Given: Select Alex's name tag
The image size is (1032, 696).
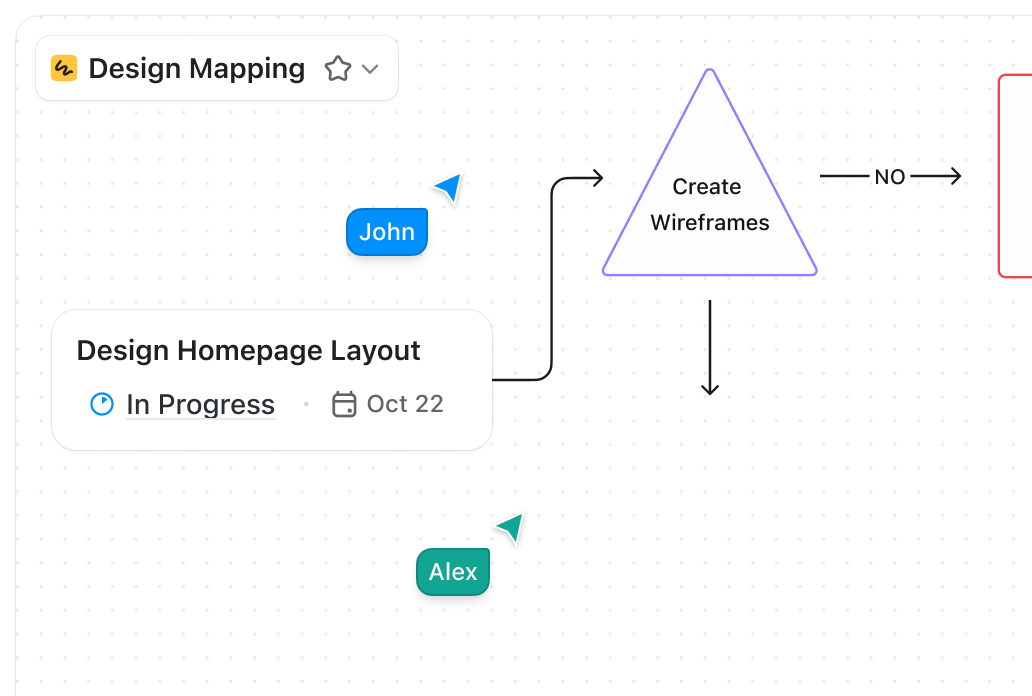Looking at the screenshot, I should coord(452,572).
